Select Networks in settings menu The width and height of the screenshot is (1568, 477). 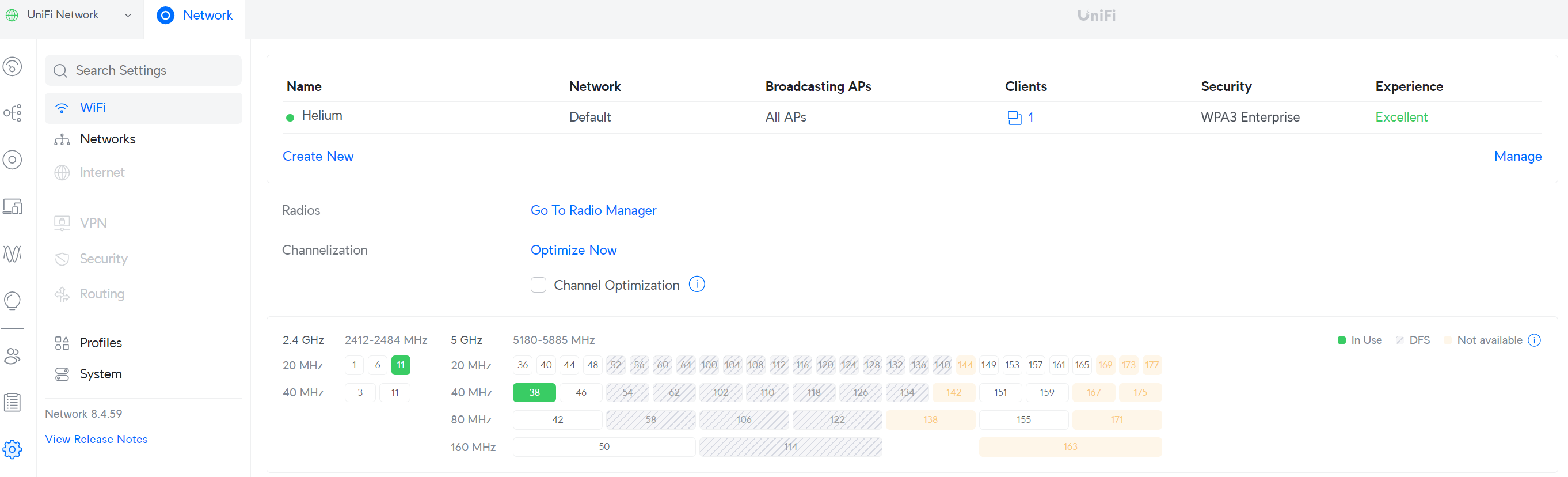point(107,139)
